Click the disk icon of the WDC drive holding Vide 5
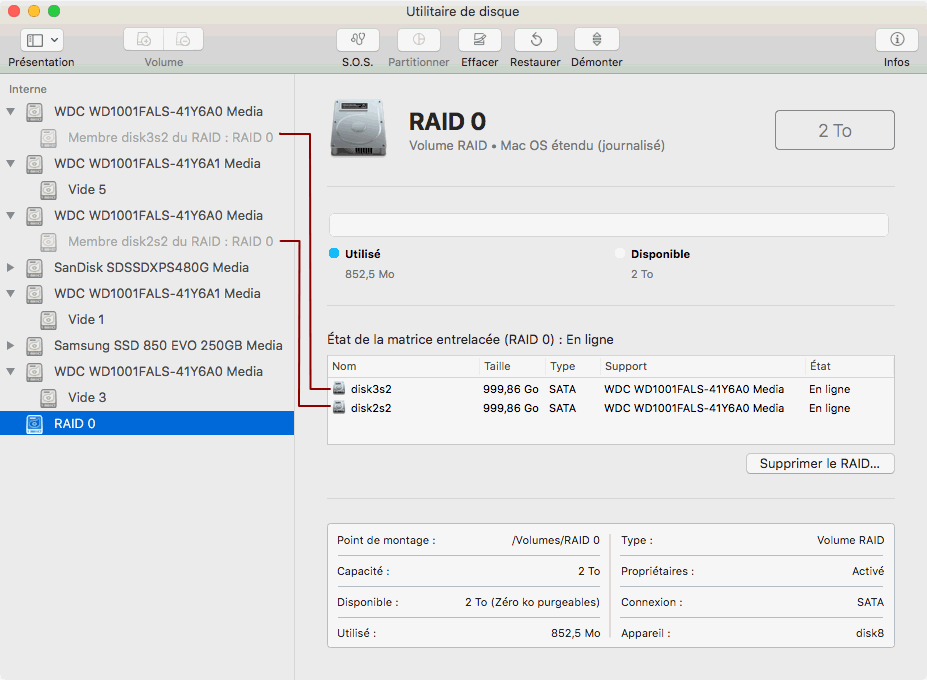Image resolution: width=927 pixels, height=680 pixels. [34, 164]
